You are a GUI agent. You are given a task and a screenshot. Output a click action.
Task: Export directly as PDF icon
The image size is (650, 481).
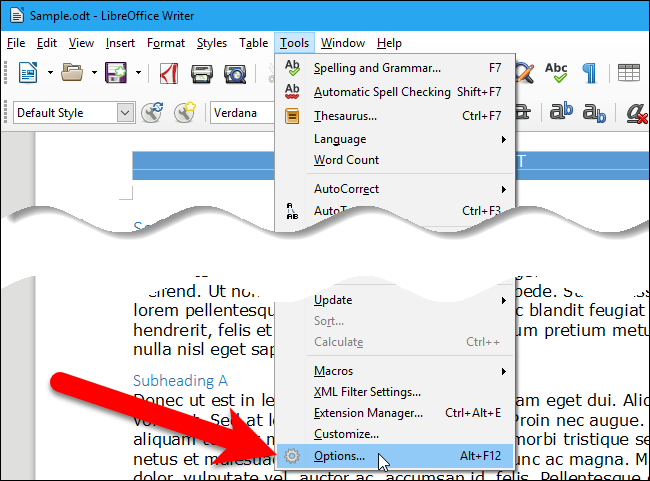[169, 73]
